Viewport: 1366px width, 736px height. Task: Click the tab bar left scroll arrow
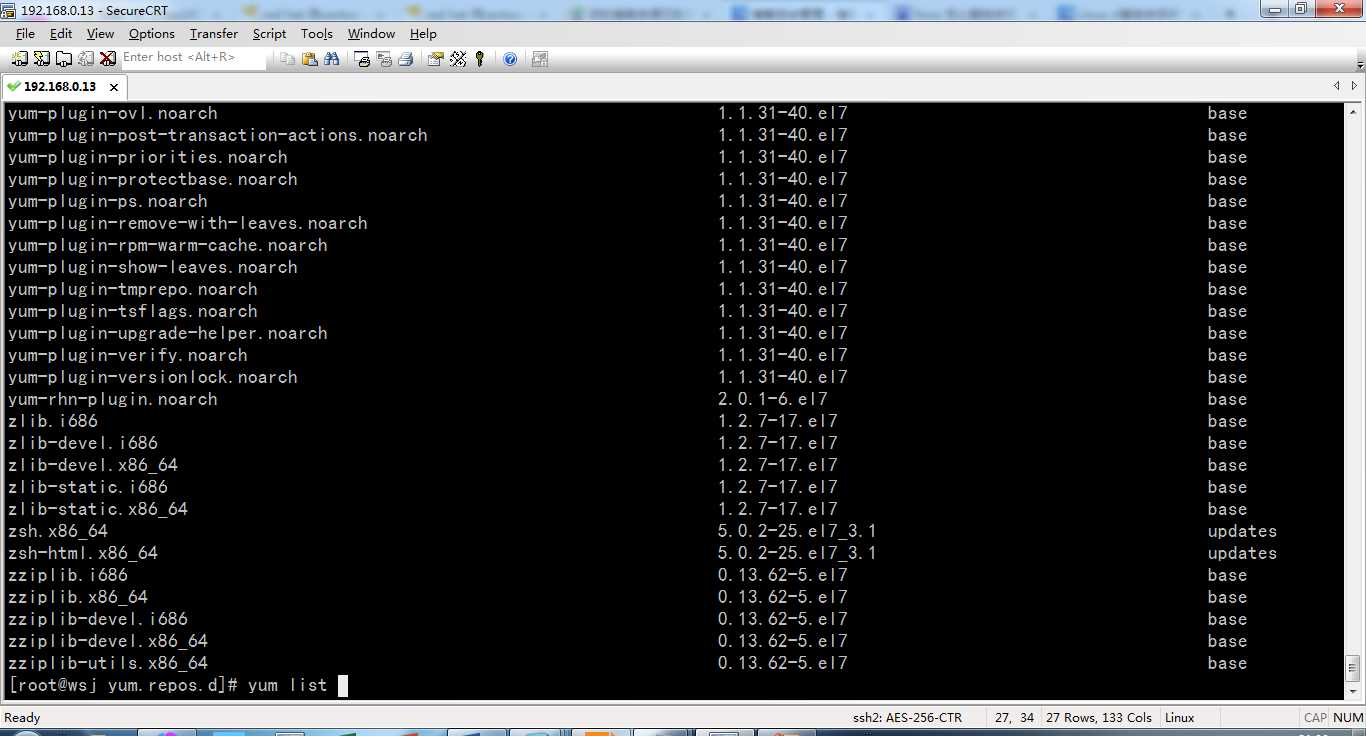click(x=1337, y=86)
